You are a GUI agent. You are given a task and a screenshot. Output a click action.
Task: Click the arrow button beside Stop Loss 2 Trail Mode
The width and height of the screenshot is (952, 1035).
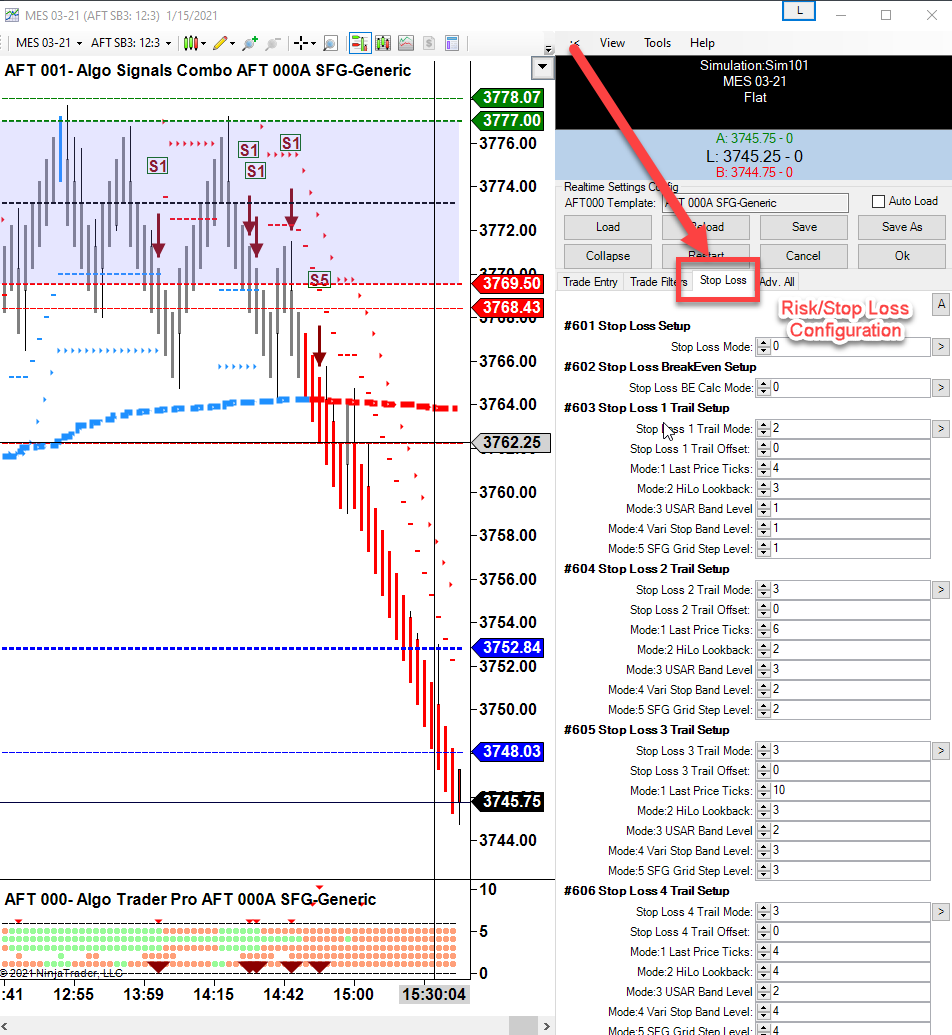click(x=940, y=590)
